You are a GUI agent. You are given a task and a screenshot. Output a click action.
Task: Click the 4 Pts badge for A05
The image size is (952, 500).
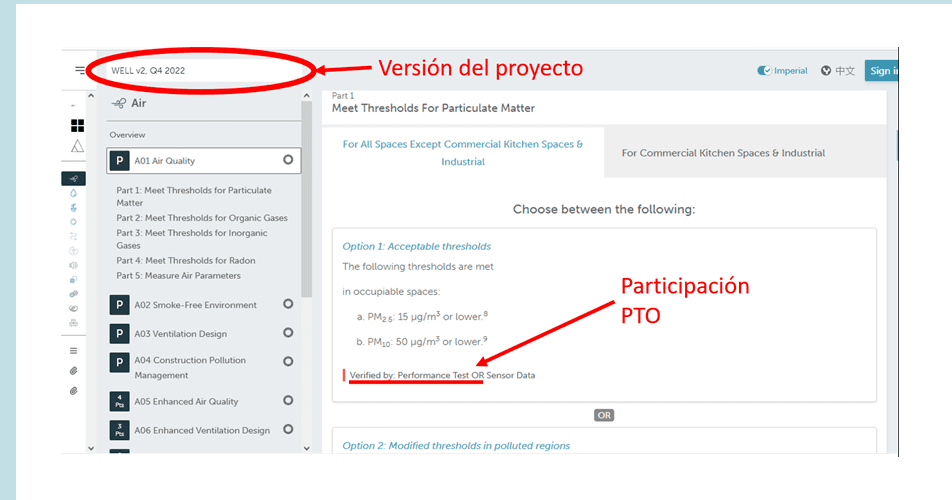point(119,401)
